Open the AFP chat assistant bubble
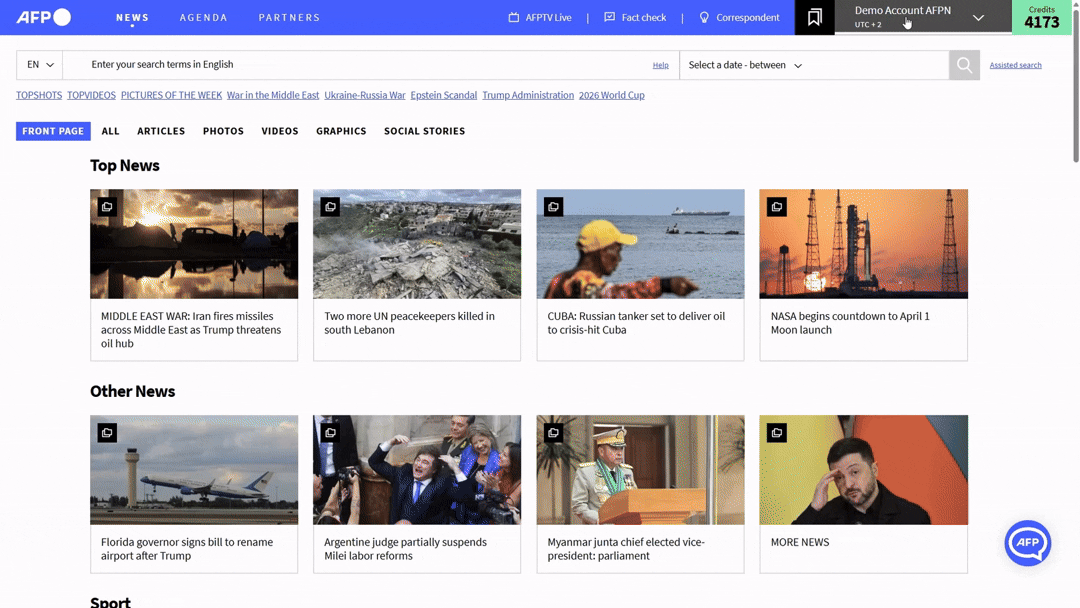 [1028, 543]
